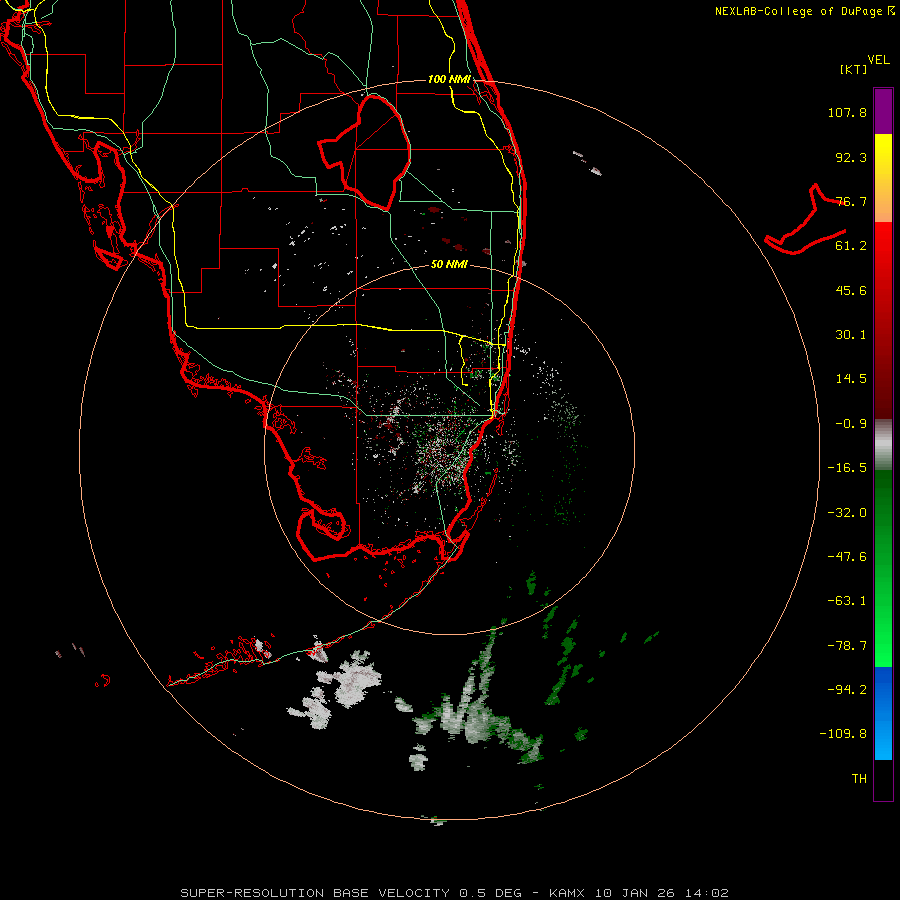Select the -94.2 scale value
Viewport: 900px width, 900px height.
pos(847,690)
